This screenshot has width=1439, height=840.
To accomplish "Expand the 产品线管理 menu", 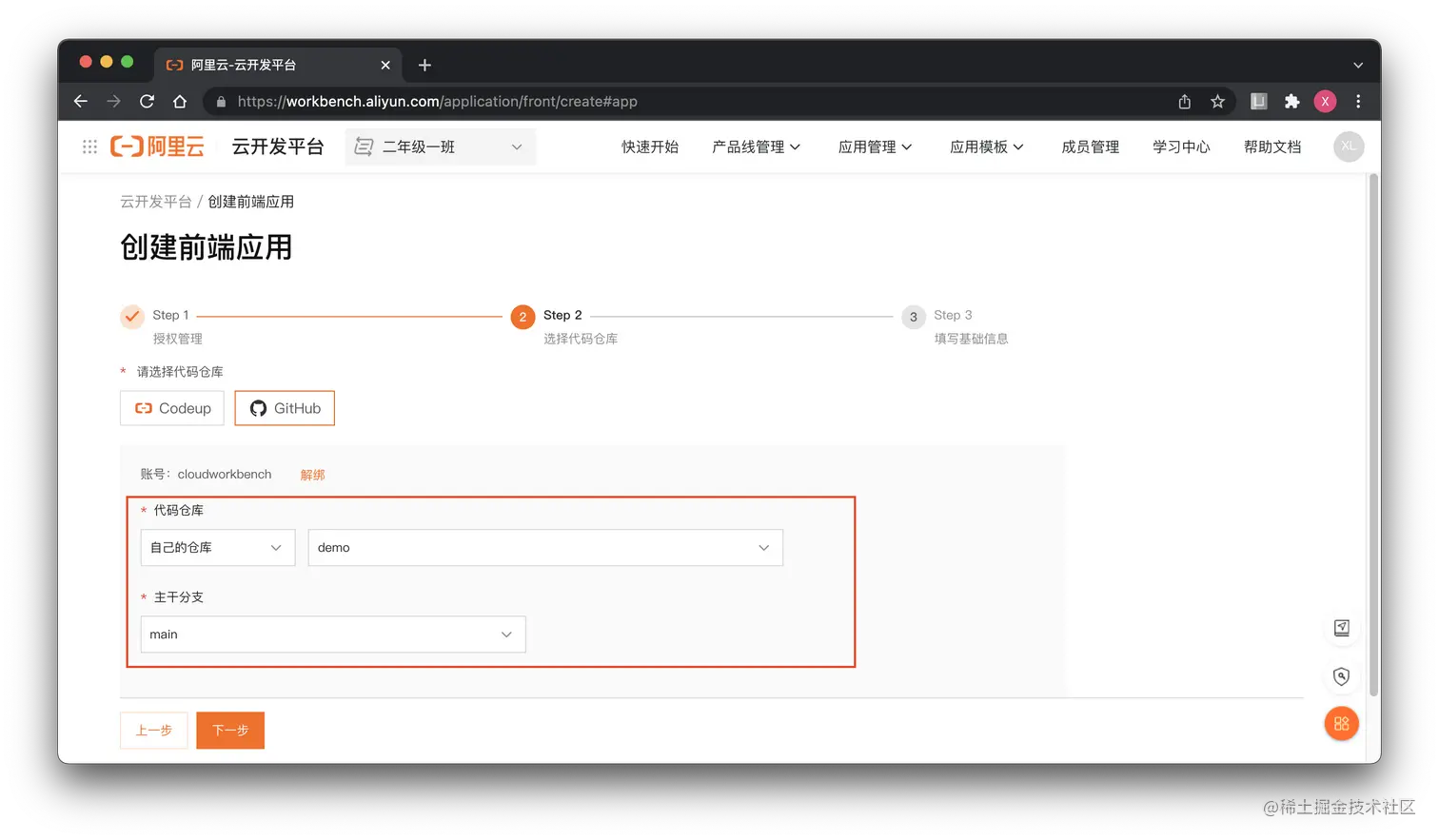I will click(757, 147).
